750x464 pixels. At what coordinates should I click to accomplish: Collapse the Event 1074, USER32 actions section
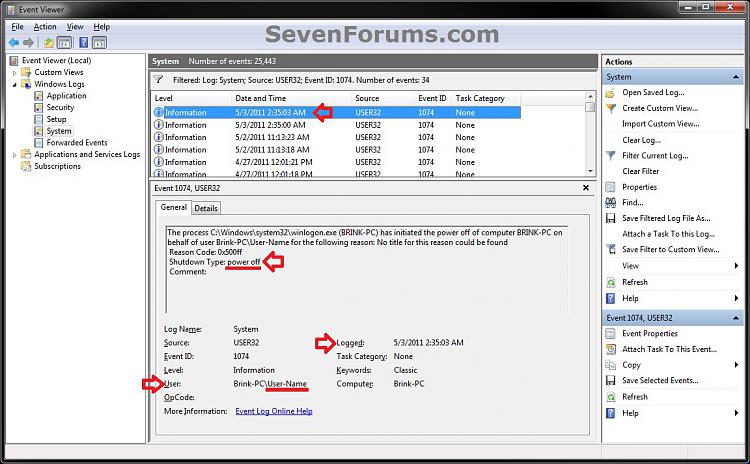[x=736, y=318]
